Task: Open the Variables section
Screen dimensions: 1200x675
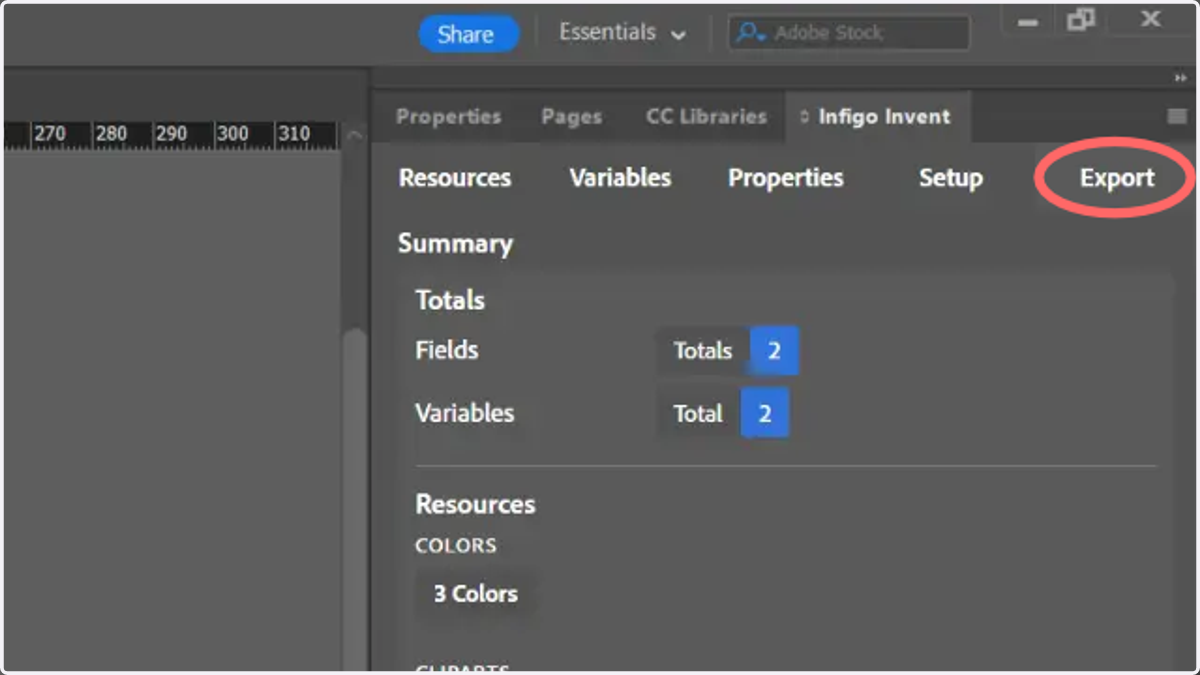Action: pyautogui.click(x=620, y=178)
